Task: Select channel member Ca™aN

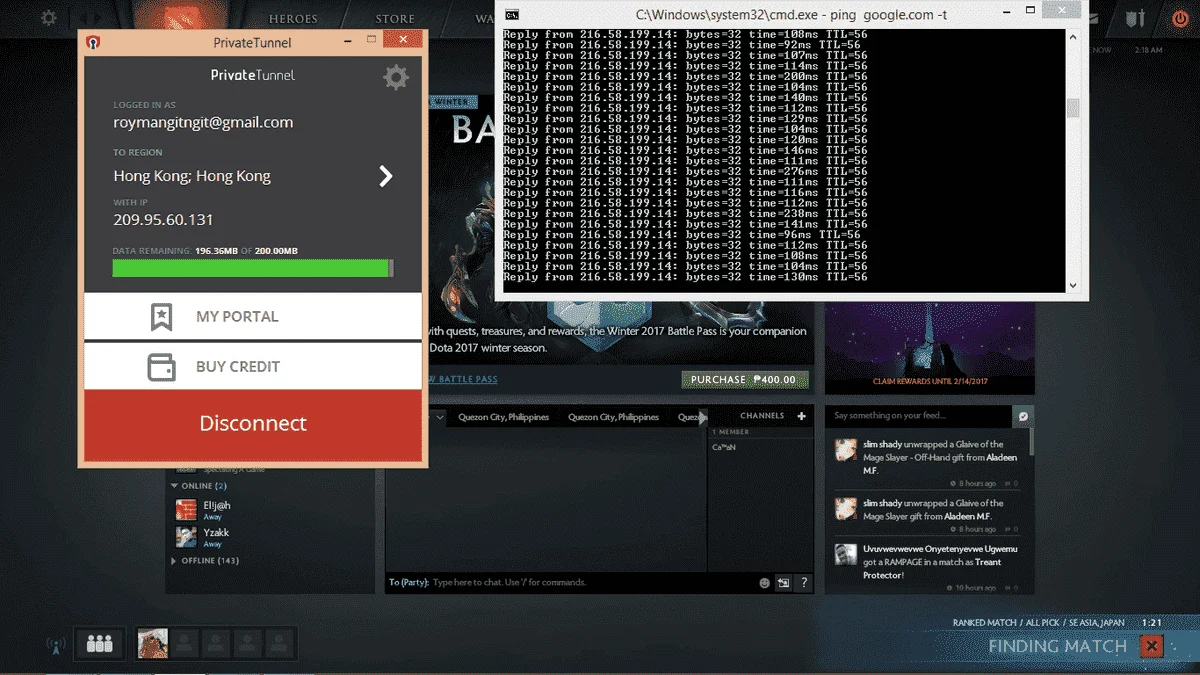Action: pos(724,447)
